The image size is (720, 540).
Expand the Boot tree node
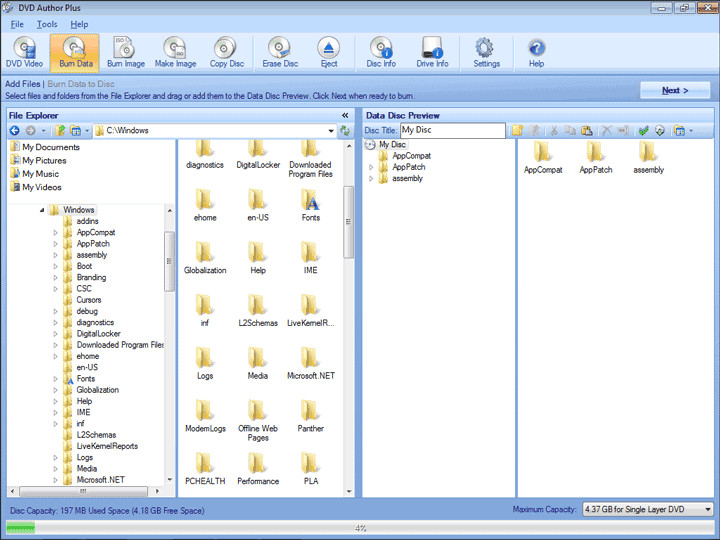click(x=55, y=266)
